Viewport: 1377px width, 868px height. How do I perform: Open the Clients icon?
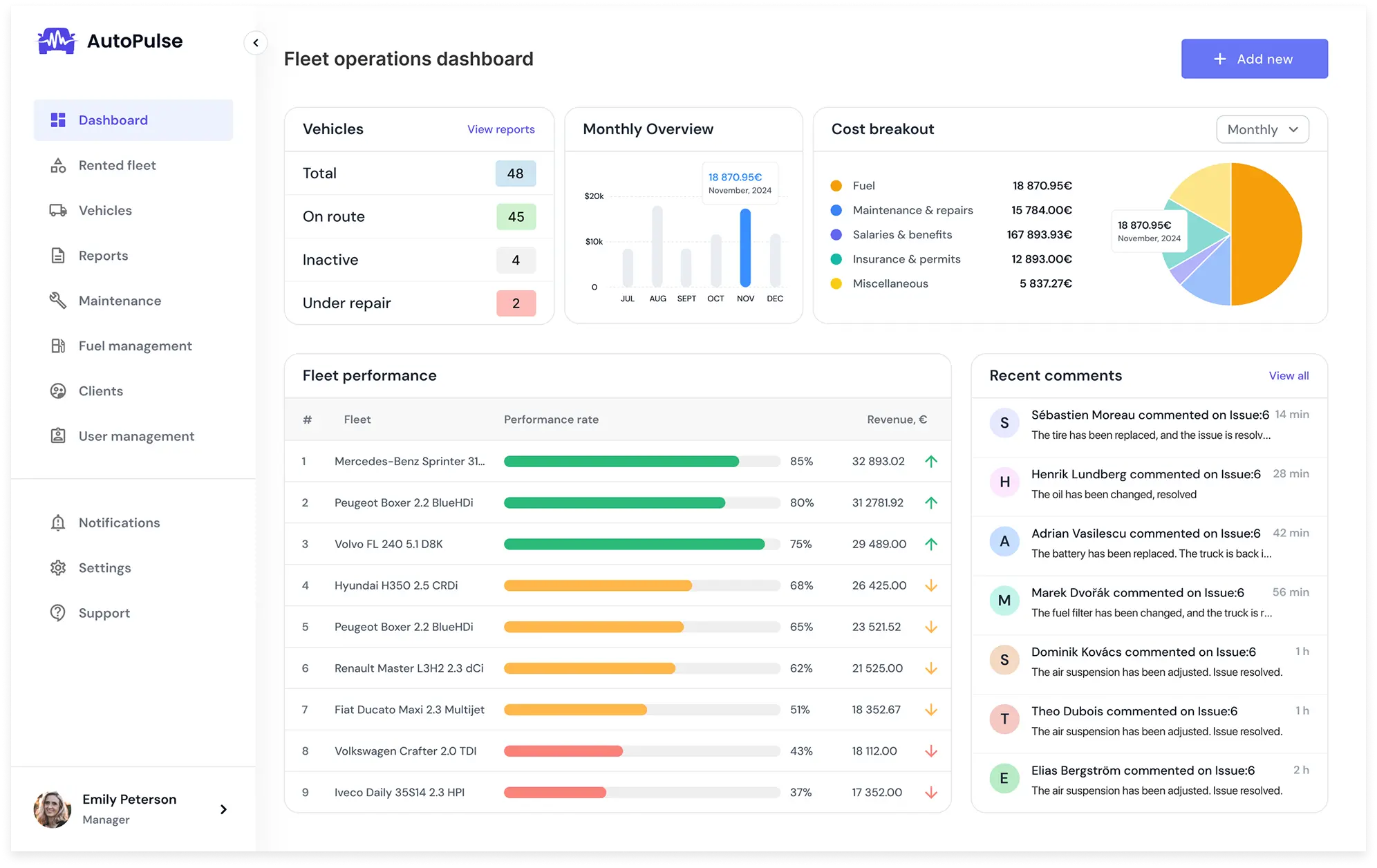click(x=58, y=391)
